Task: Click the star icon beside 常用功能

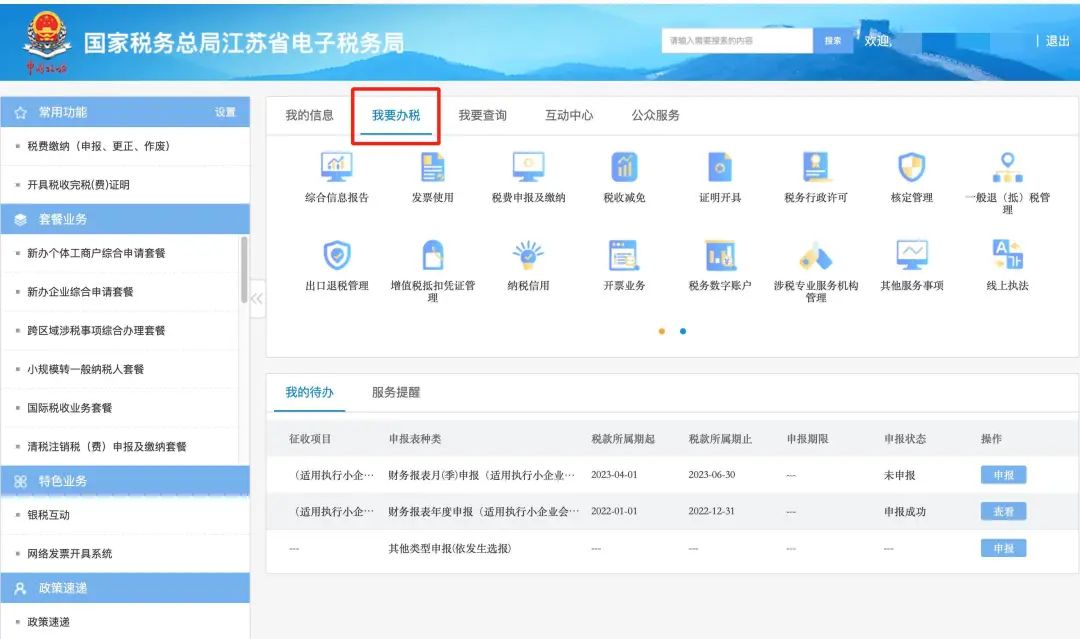Action: tap(20, 112)
